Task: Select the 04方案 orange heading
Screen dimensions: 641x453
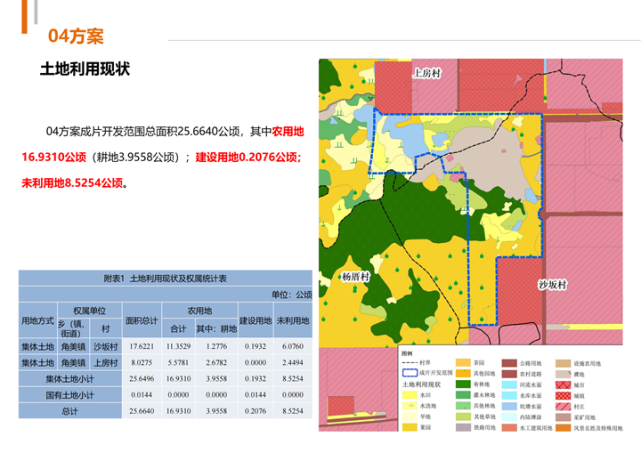Action: click(76, 36)
